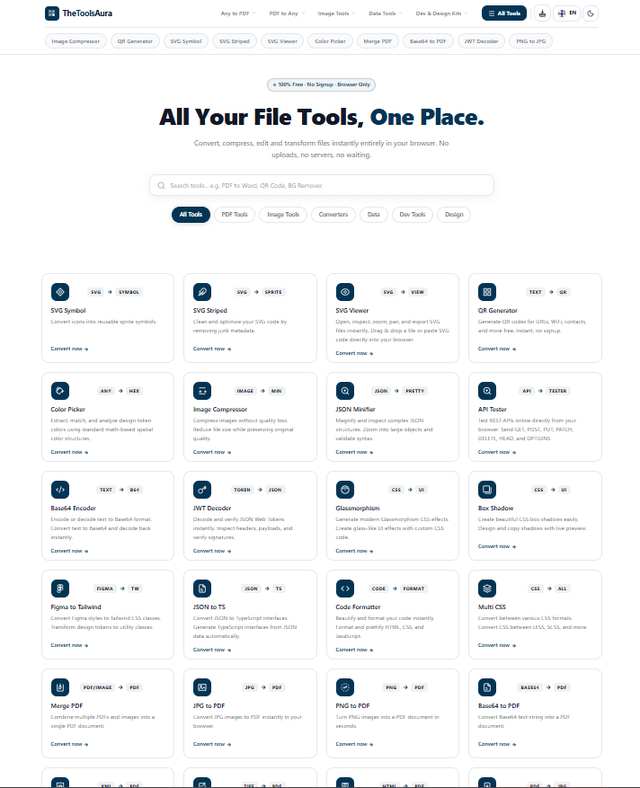
Task: Open the Glassmorphism card icon
Action: tap(345, 489)
